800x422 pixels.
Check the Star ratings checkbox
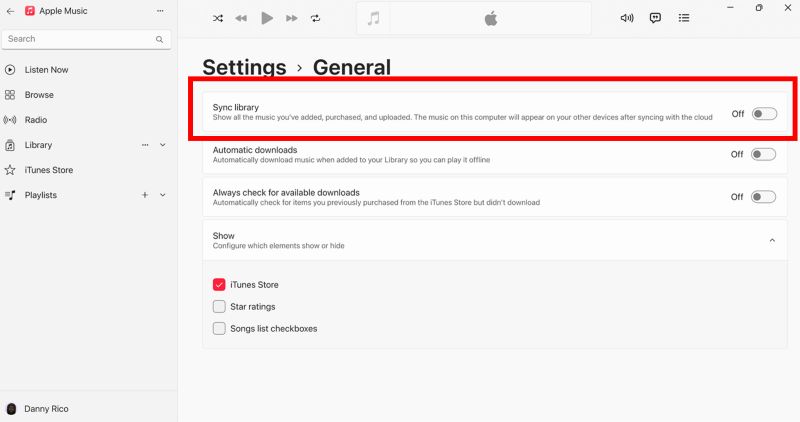pos(219,306)
